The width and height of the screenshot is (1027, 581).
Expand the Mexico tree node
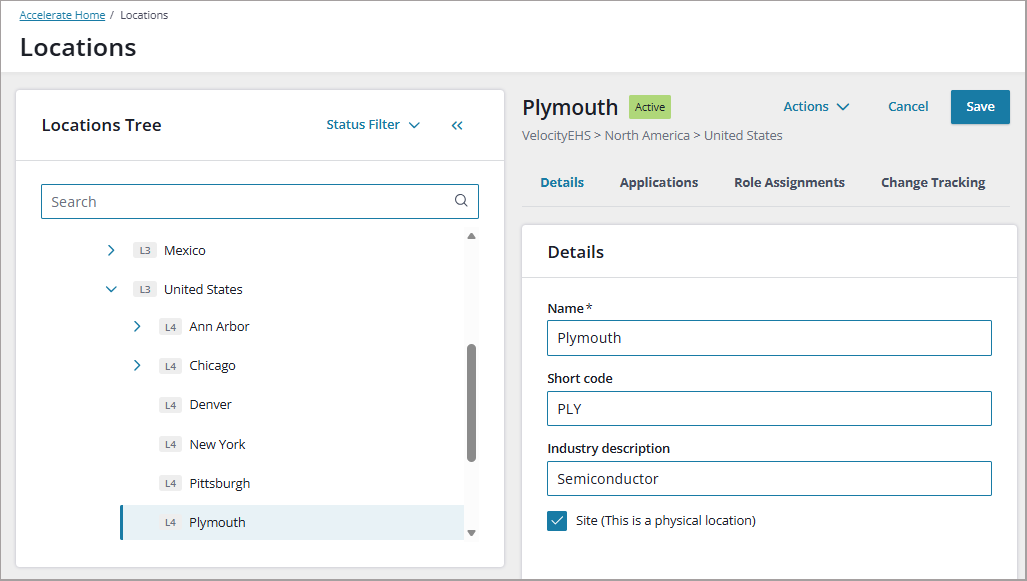coord(111,250)
